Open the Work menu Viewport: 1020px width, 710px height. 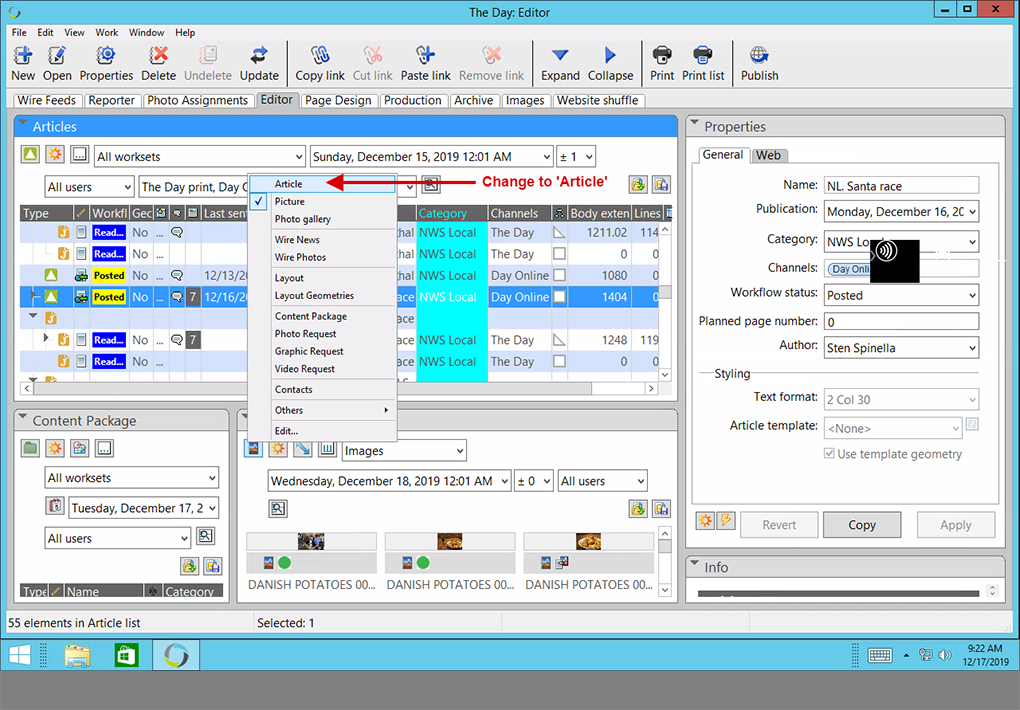click(107, 33)
